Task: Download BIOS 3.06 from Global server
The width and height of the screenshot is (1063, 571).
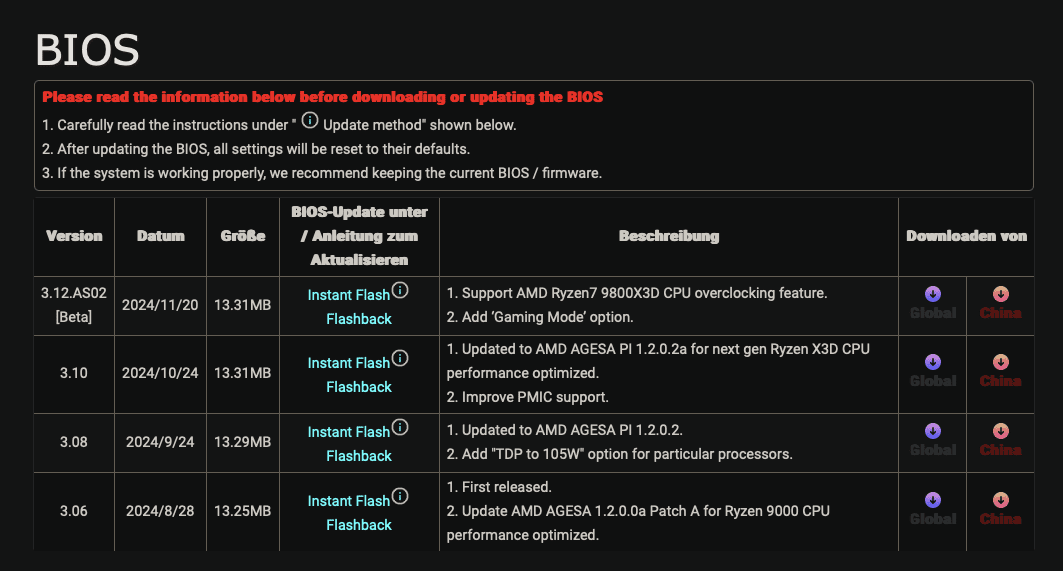Action: [x=933, y=500]
